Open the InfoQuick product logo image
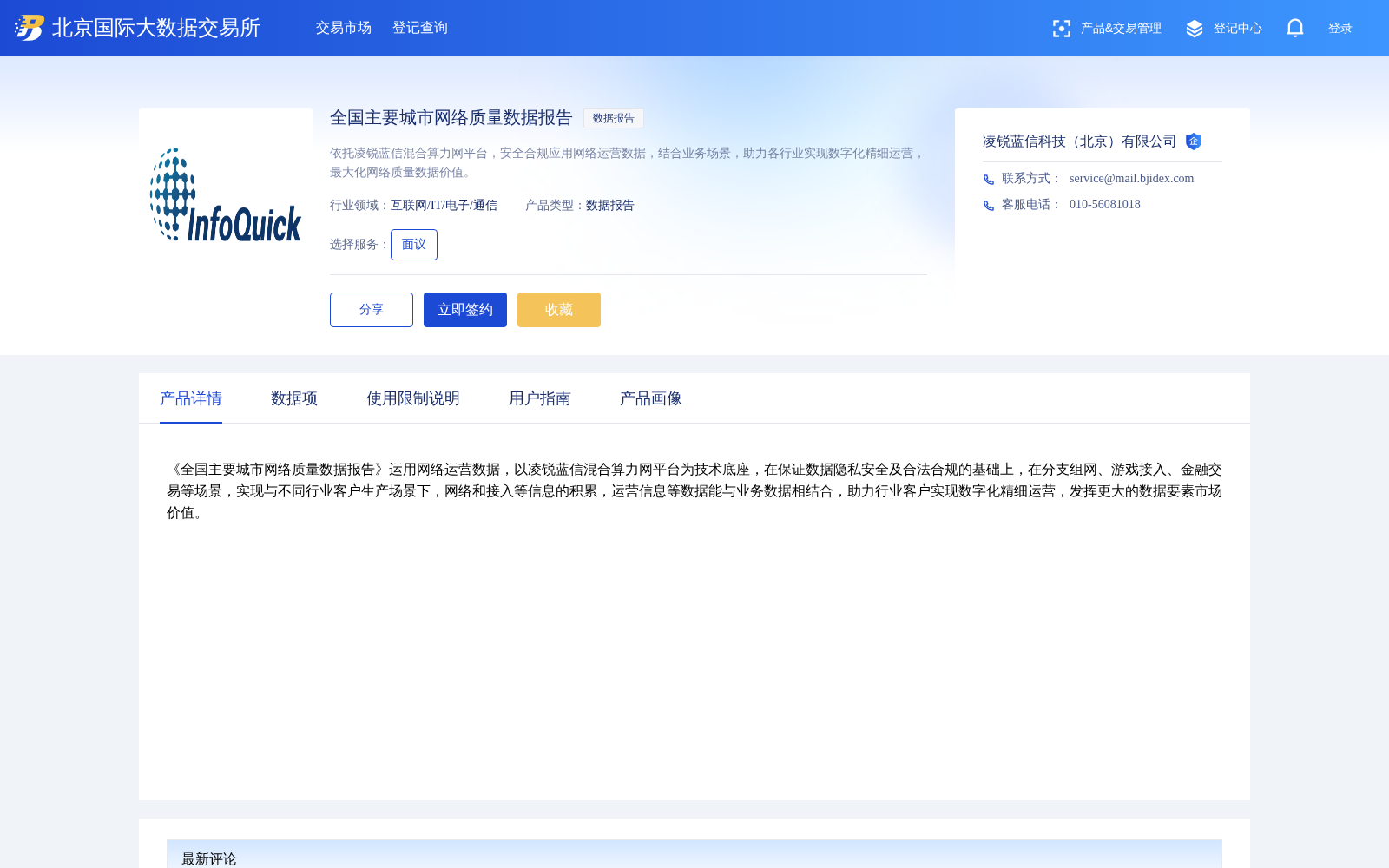This screenshot has width=1389, height=868. click(x=226, y=194)
